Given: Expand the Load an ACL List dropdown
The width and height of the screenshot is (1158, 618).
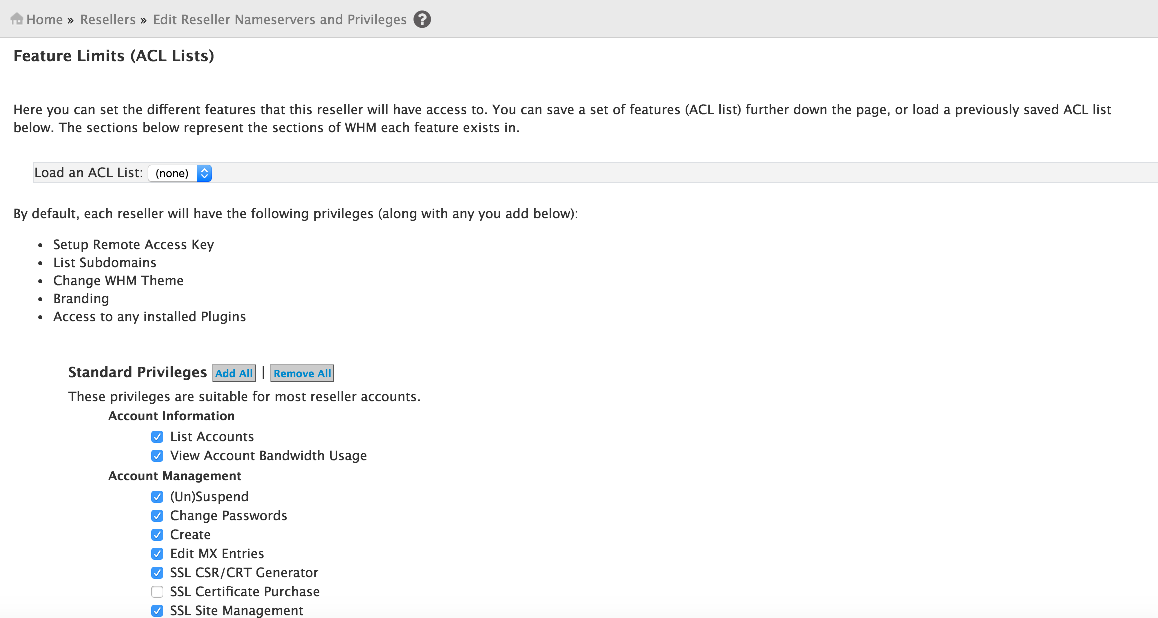Looking at the screenshot, I should (180, 173).
